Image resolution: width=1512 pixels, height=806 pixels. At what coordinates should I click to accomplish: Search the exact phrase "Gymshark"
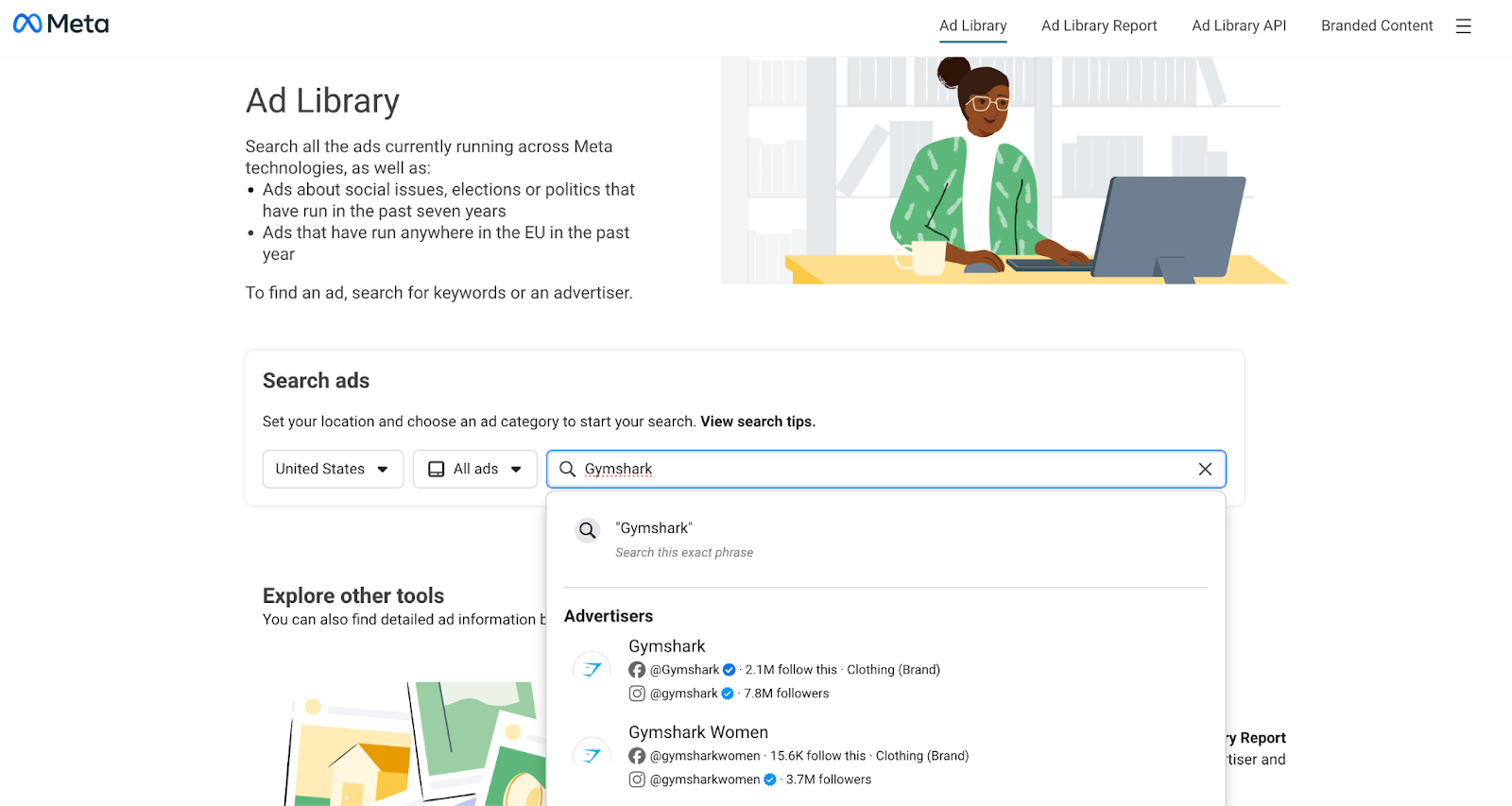coord(654,529)
